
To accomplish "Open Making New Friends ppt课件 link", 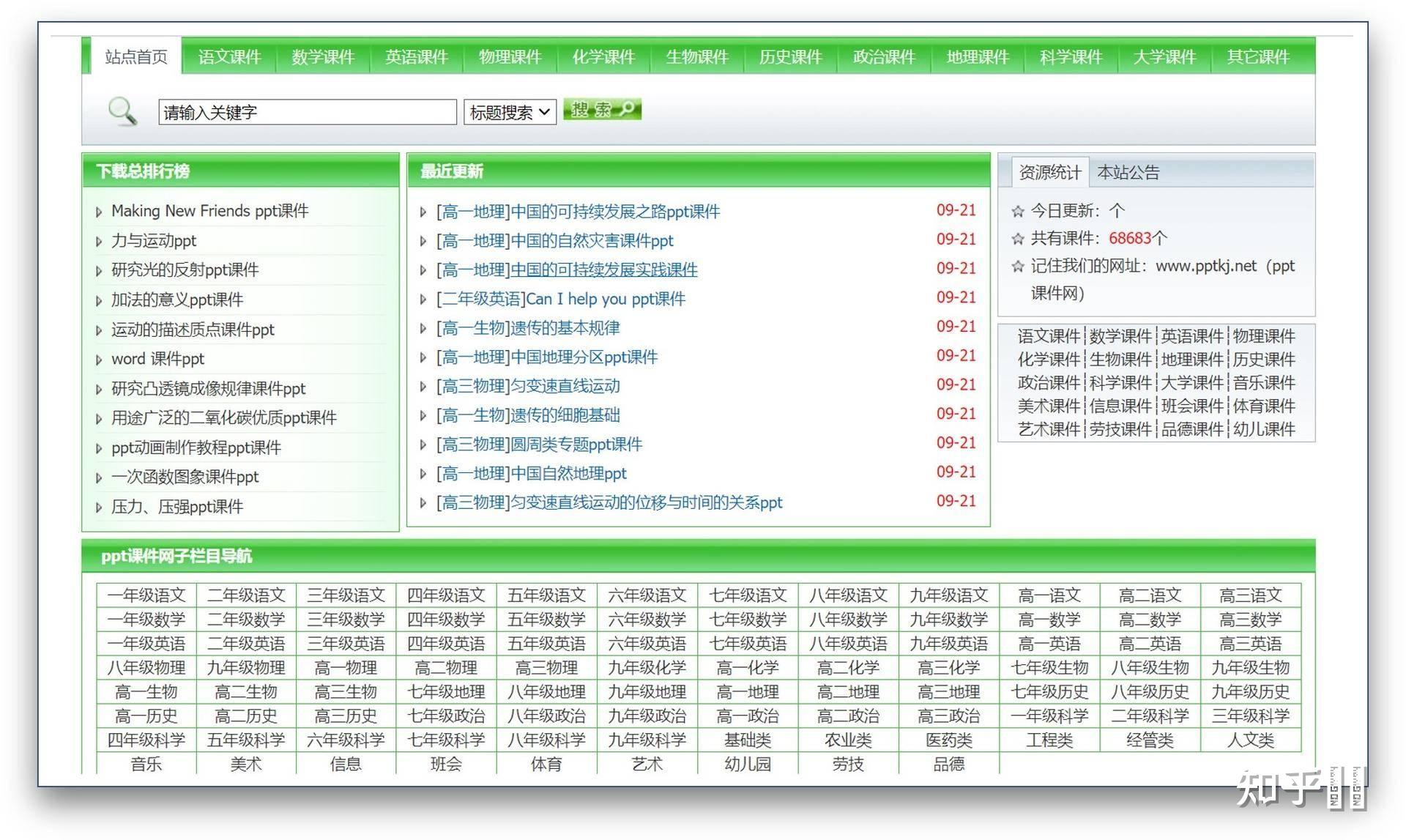I will (209, 211).
